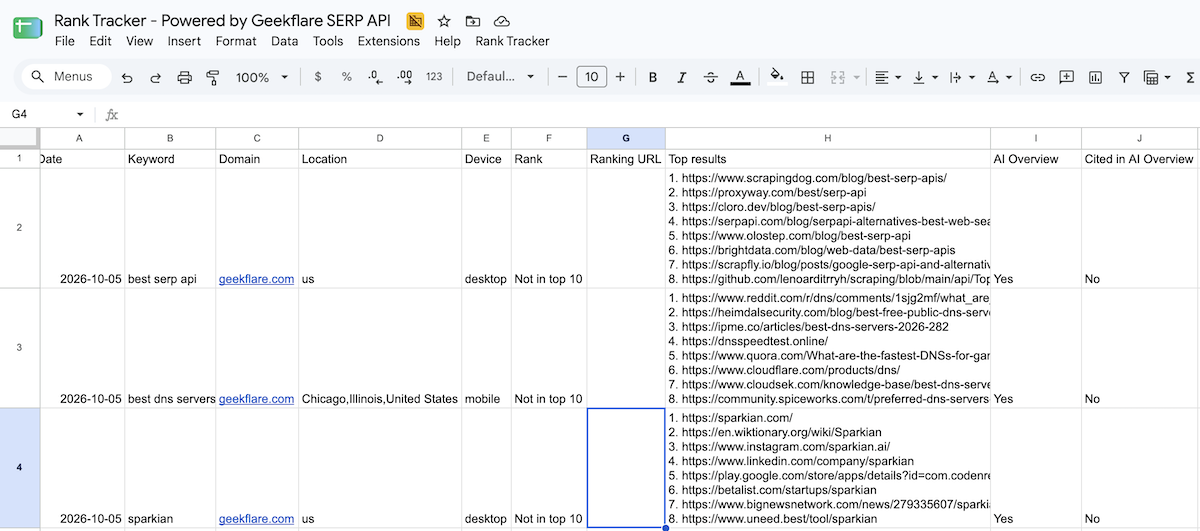Image resolution: width=1200 pixels, height=531 pixels.
Task: Open the text wrapping dropdown
Action: pyautogui.click(x=960, y=77)
